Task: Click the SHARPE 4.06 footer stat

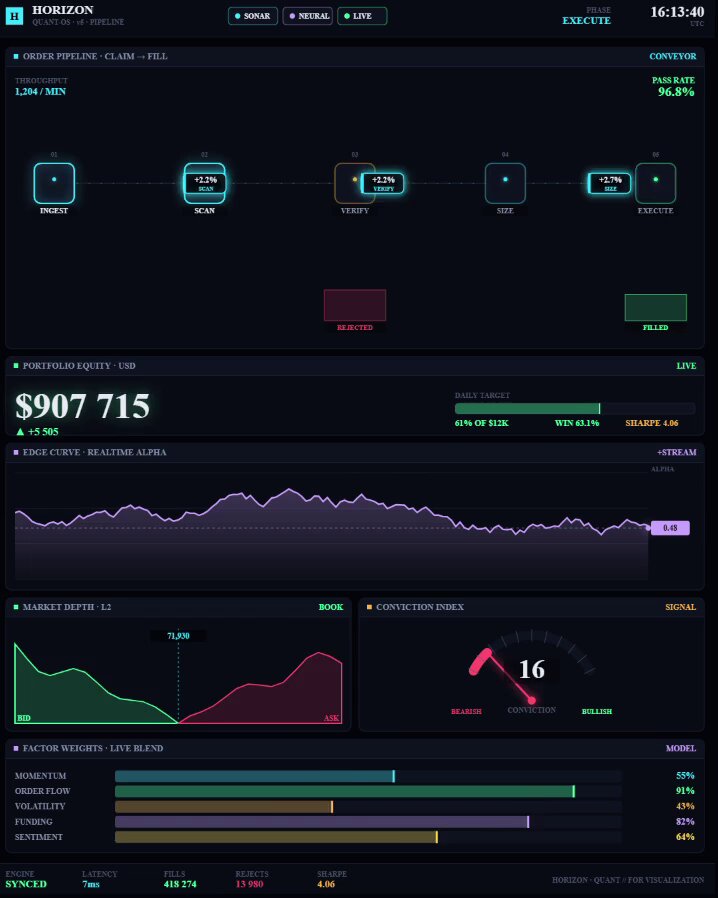Action: click(332, 879)
